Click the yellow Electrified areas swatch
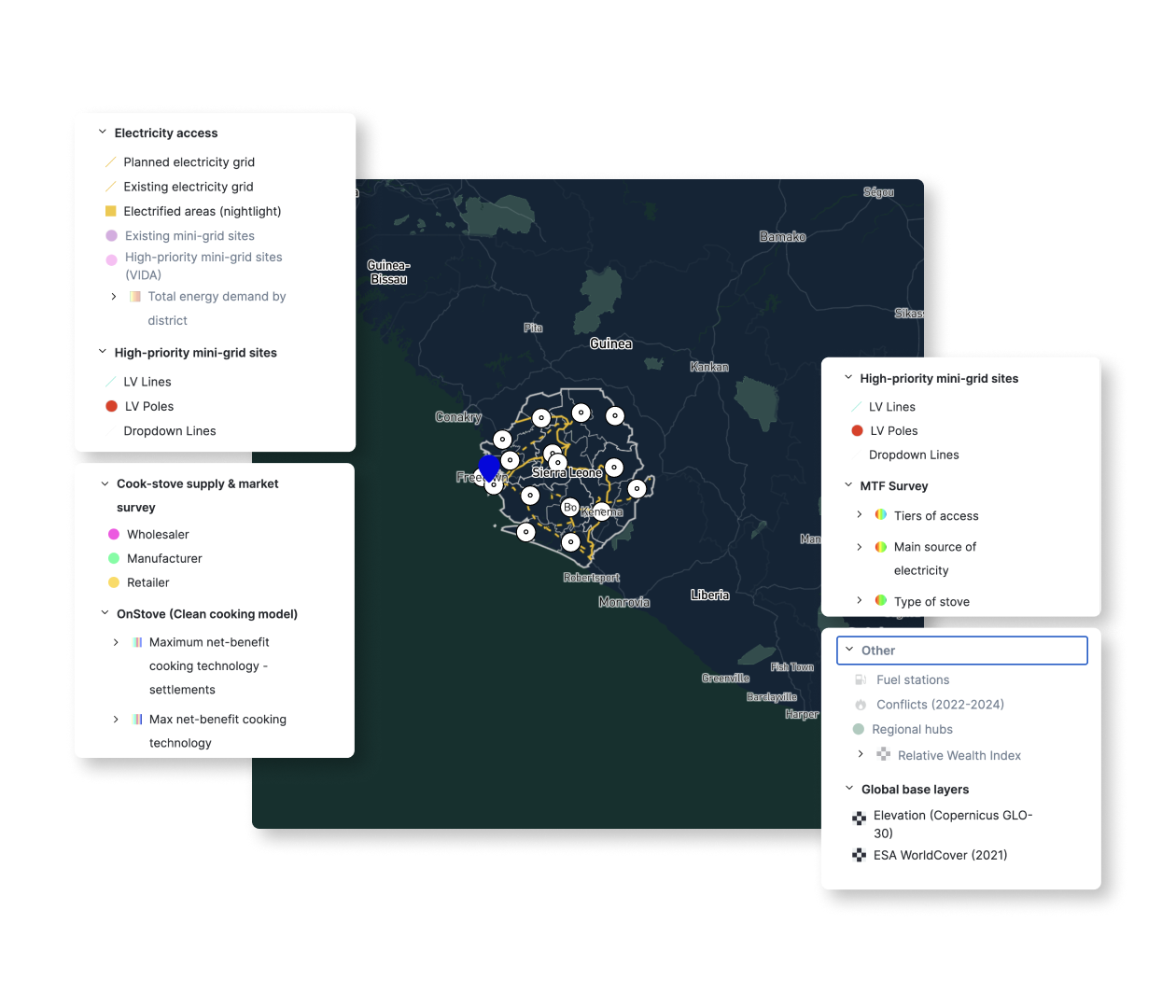This screenshot has height=1008, width=1176. [x=111, y=212]
